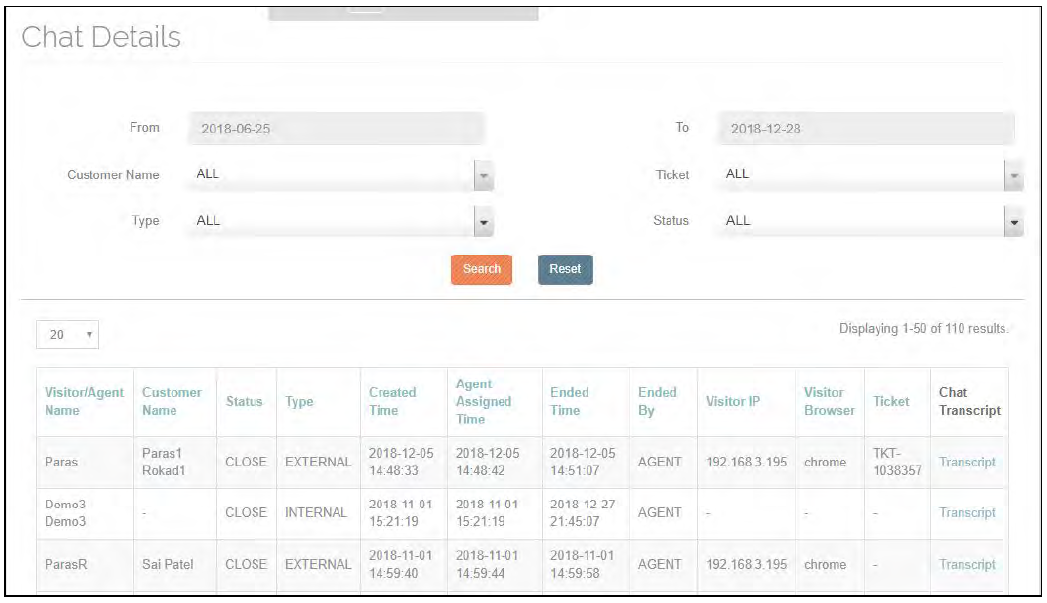Sort by Customer Name column header

(171, 401)
